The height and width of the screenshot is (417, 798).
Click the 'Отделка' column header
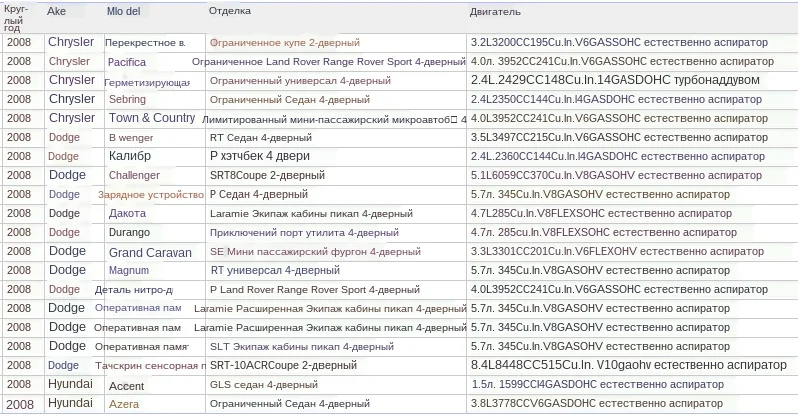[x=230, y=11]
